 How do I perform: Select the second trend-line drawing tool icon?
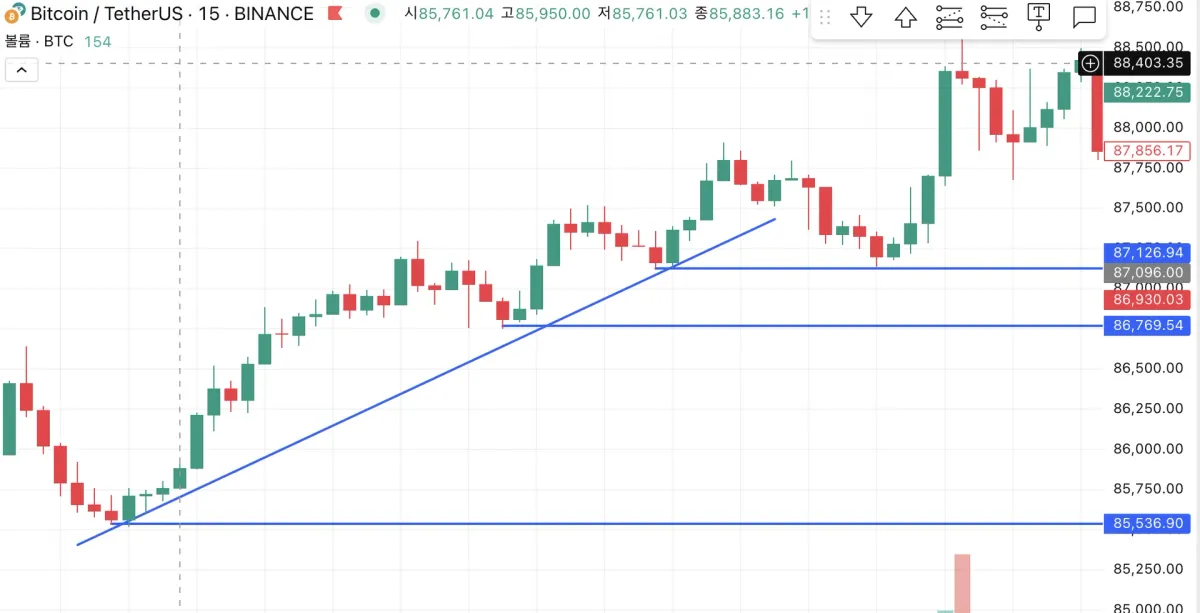click(994, 17)
